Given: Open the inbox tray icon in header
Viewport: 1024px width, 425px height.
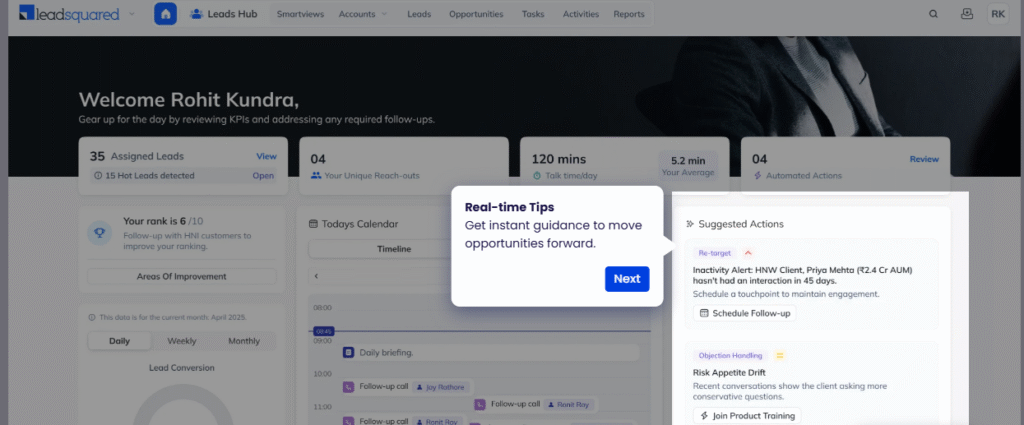Looking at the screenshot, I should (967, 14).
